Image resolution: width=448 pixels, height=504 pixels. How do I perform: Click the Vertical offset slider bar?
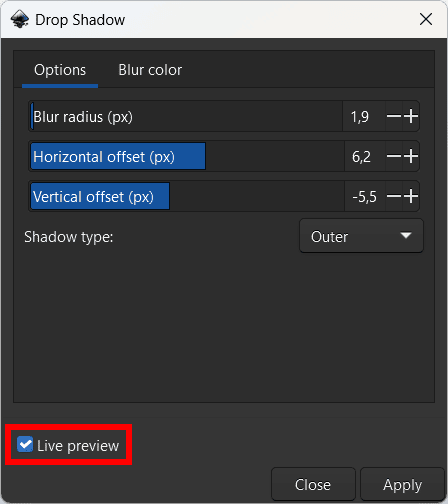(187, 196)
